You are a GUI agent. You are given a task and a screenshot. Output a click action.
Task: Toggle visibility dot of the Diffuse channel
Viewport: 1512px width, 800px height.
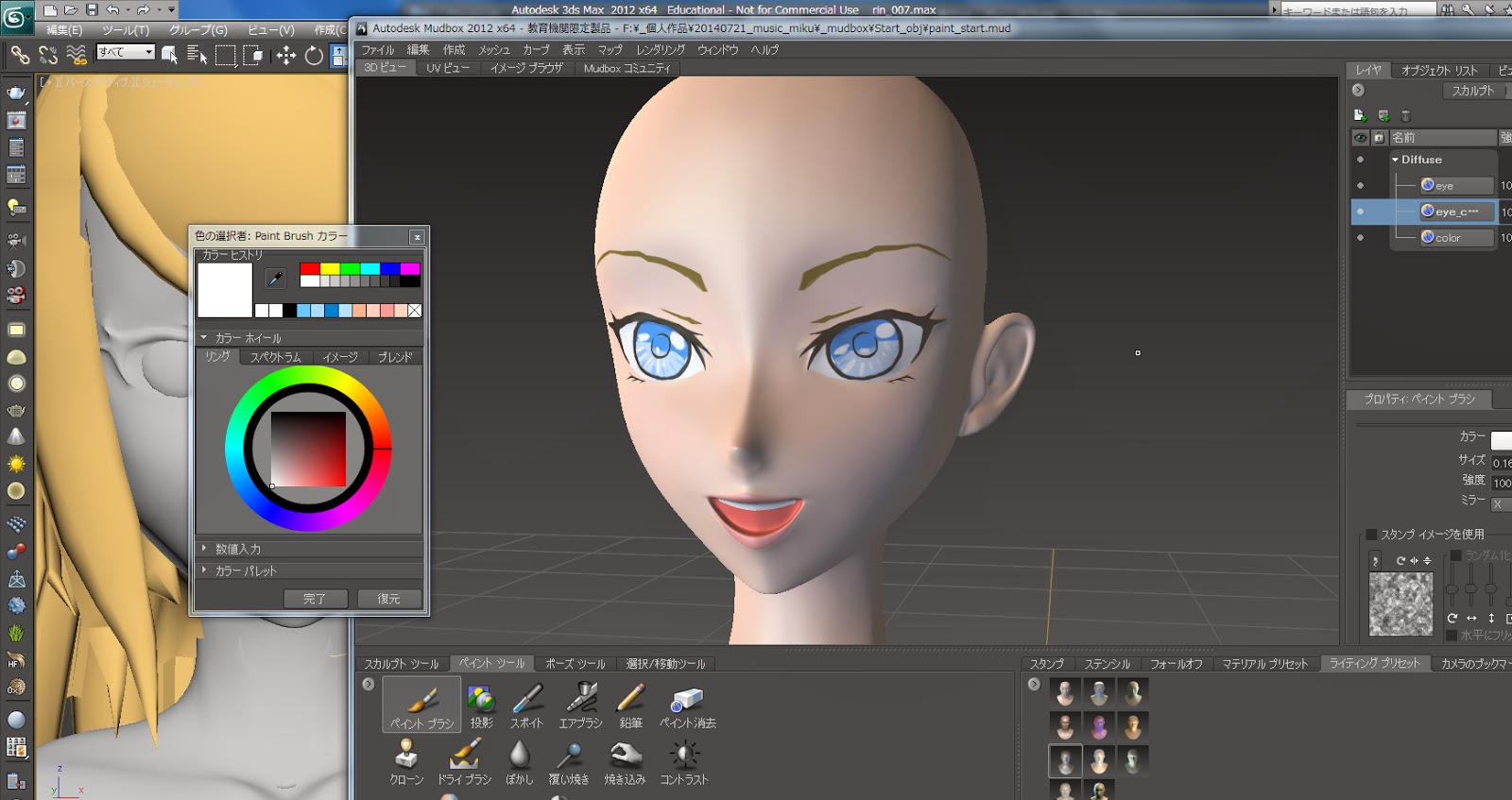1361,160
